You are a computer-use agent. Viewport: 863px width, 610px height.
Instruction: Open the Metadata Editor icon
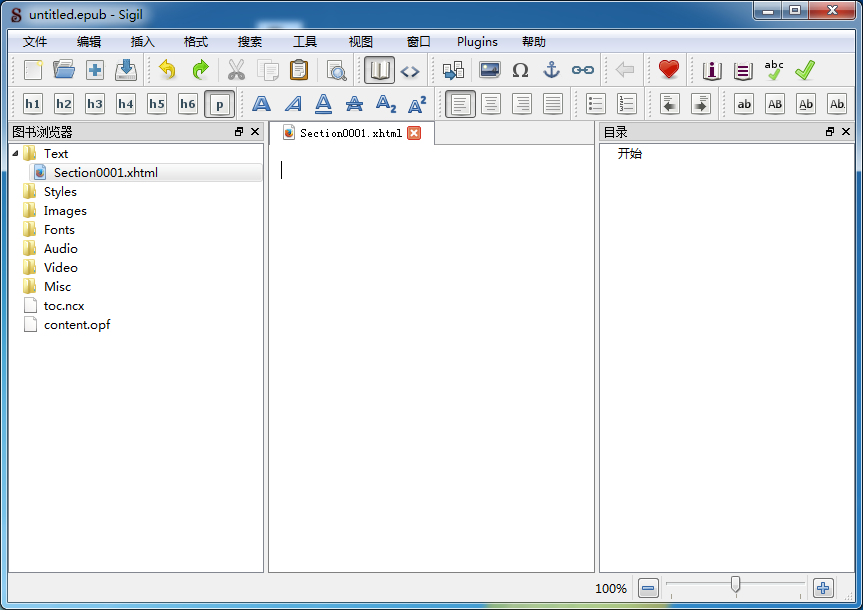[712, 70]
